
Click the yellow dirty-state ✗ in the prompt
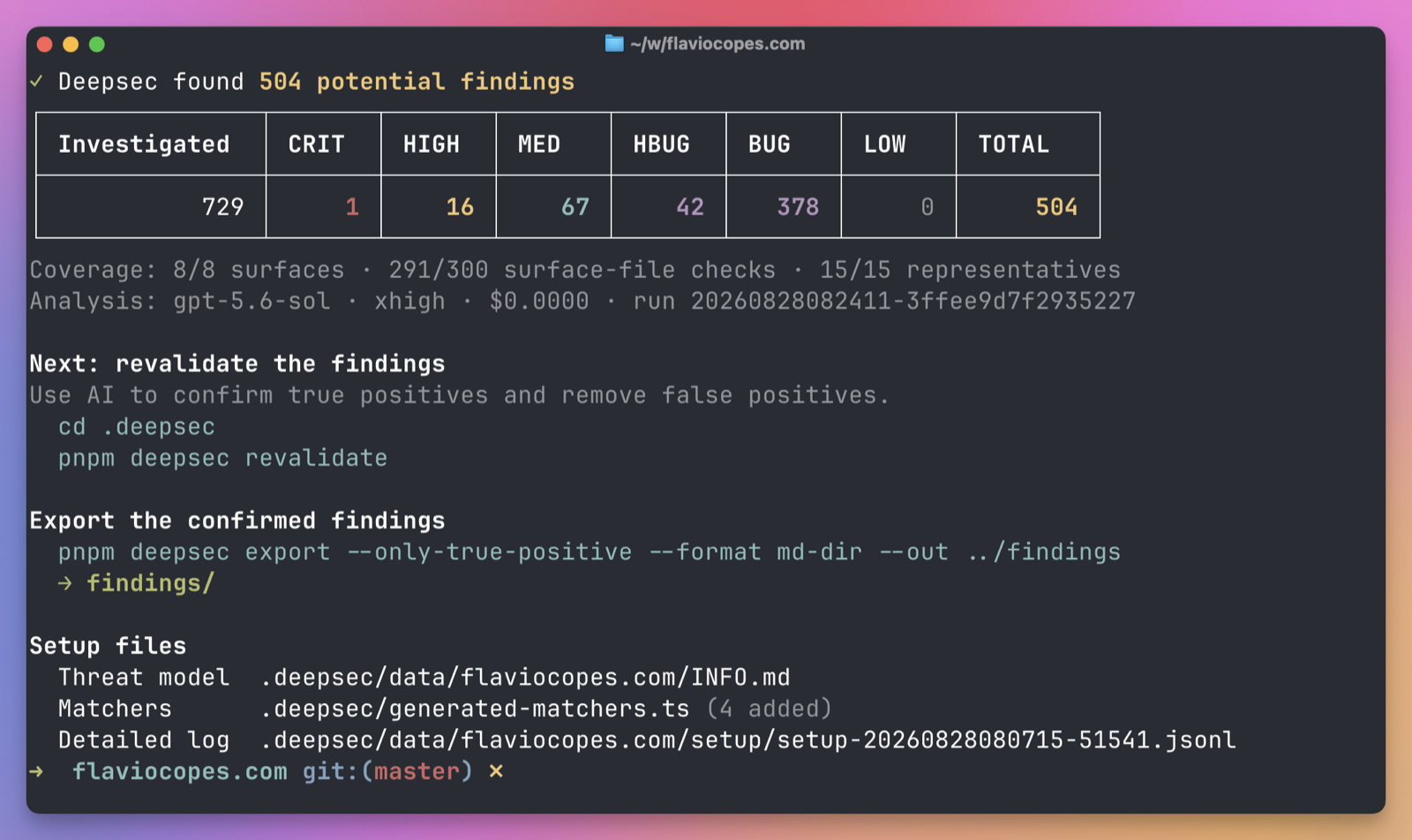tap(496, 771)
